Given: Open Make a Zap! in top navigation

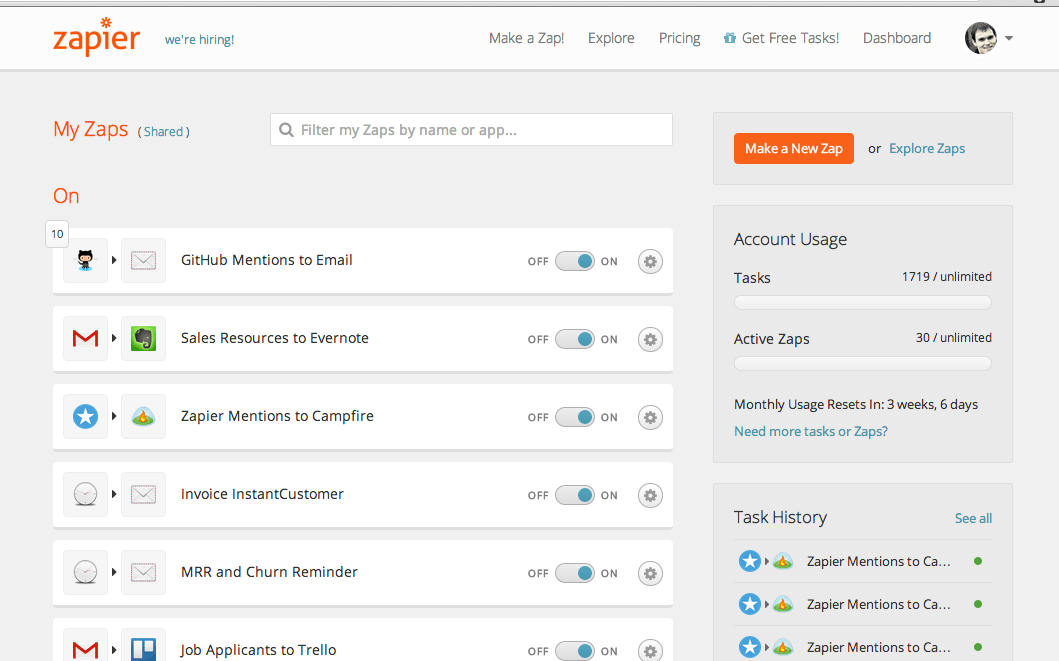Looking at the screenshot, I should click(526, 38).
